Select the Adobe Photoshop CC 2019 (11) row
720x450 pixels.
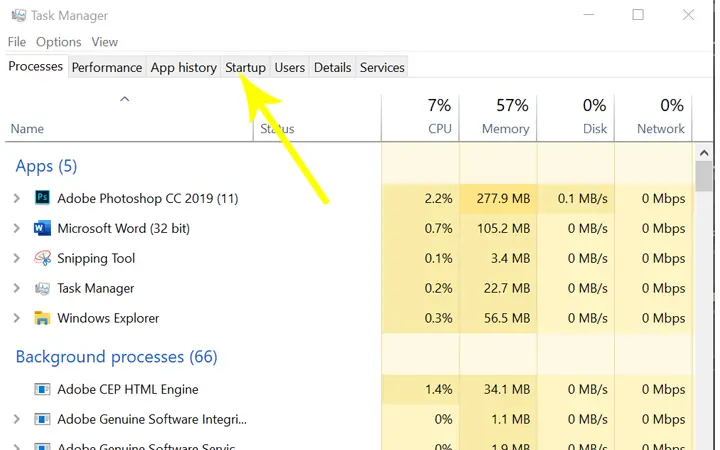(x=349, y=198)
